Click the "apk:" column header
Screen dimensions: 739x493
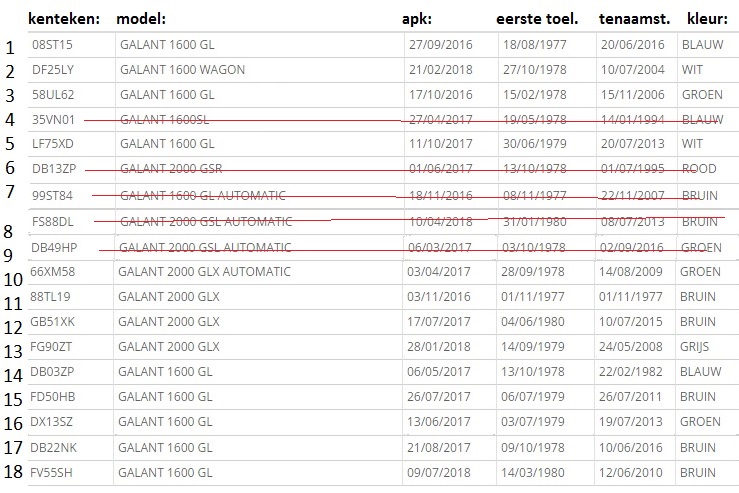(417, 19)
